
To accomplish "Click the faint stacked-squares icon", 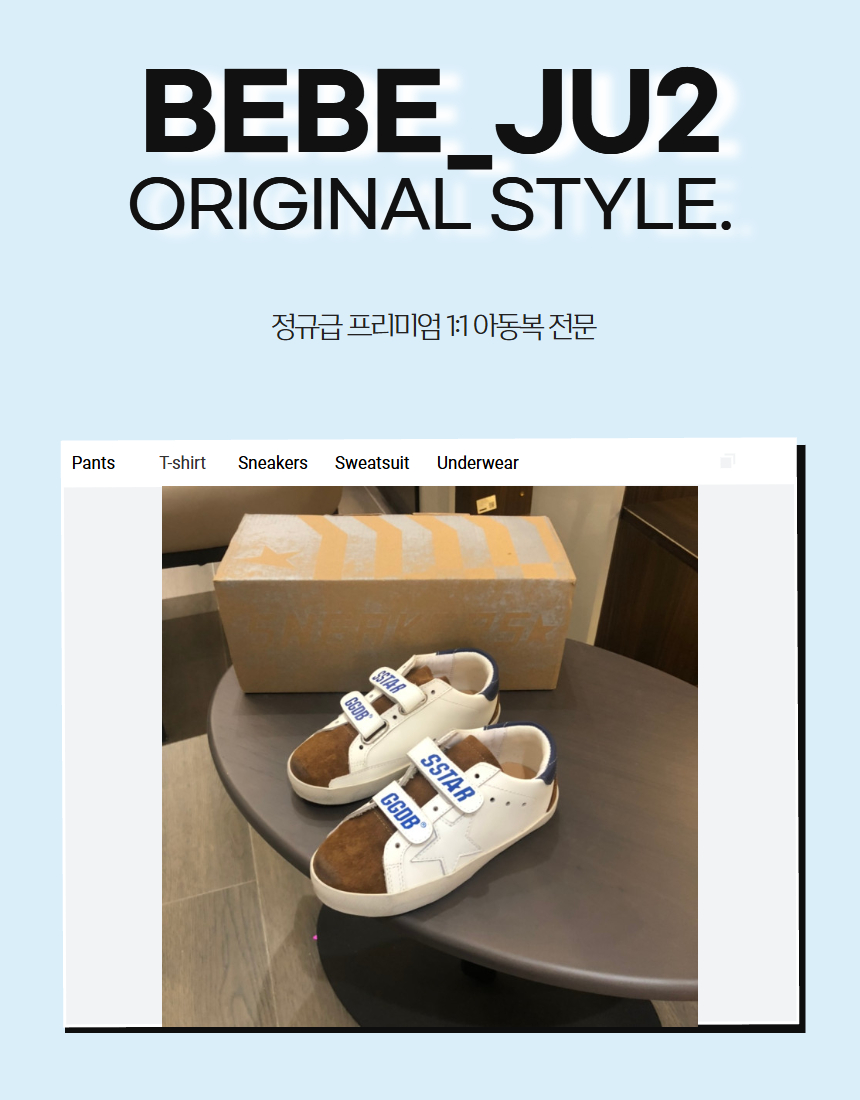I will tap(727, 461).
